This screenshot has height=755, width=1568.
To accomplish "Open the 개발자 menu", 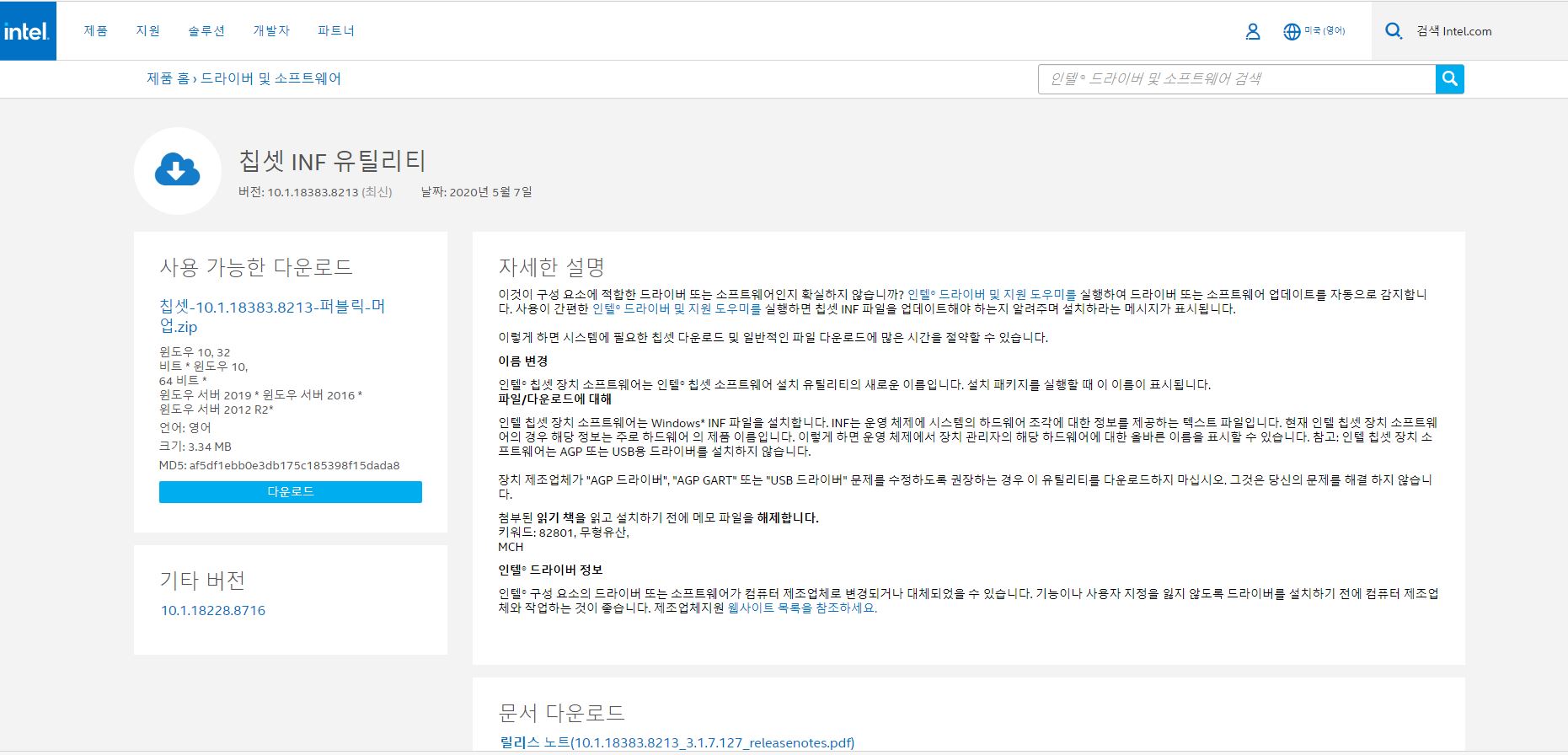I will (271, 30).
